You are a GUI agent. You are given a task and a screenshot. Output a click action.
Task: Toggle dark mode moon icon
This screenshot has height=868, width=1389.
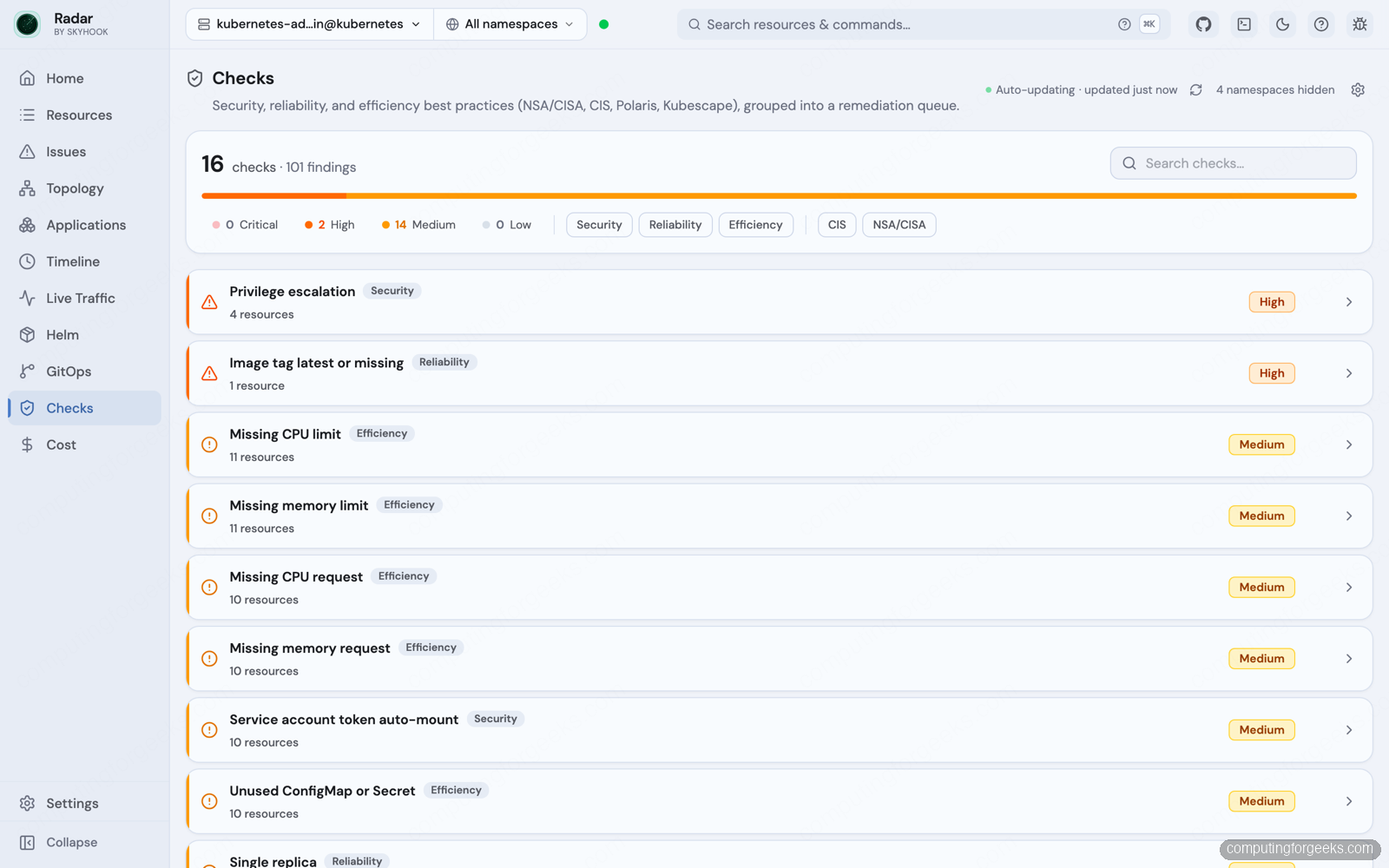[x=1282, y=24]
